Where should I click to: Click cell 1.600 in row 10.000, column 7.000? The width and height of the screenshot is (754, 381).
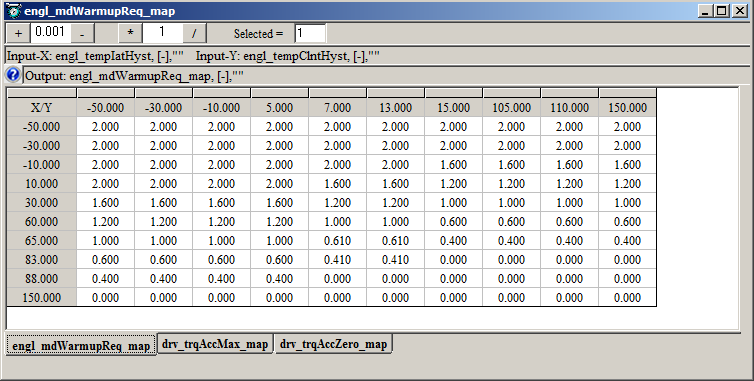pyautogui.click(x=338, y=183)
